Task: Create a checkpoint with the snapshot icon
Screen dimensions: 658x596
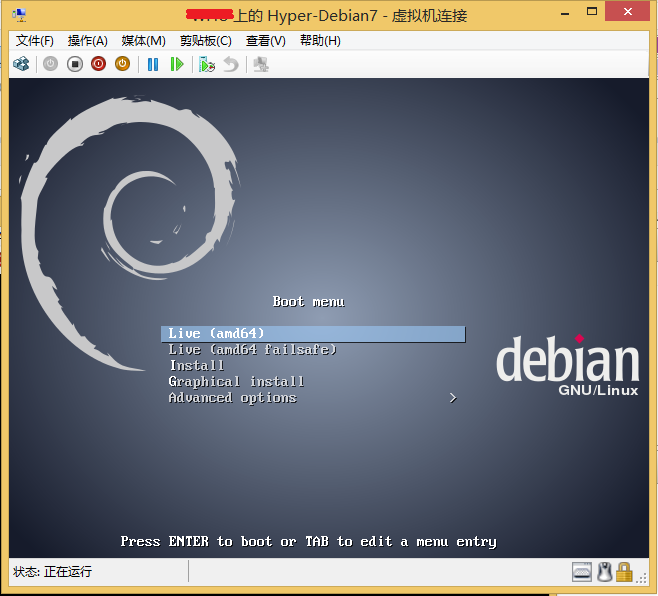Action: (x=206, y=65)
